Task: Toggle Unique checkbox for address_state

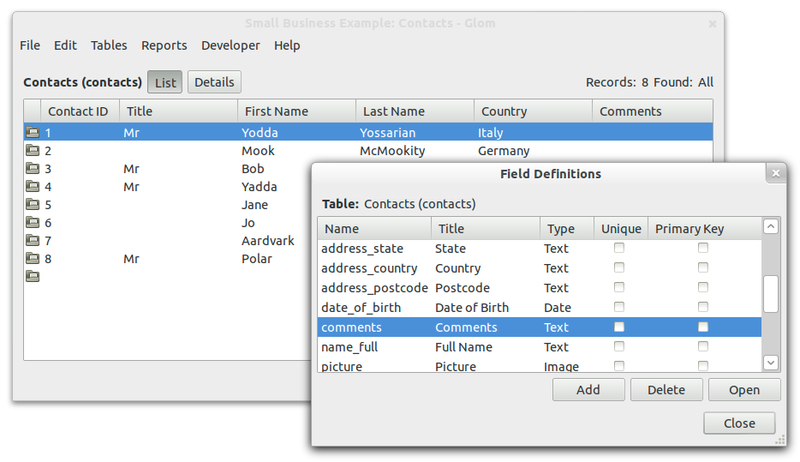Action: pyautogui.click(x=619, y=248)
